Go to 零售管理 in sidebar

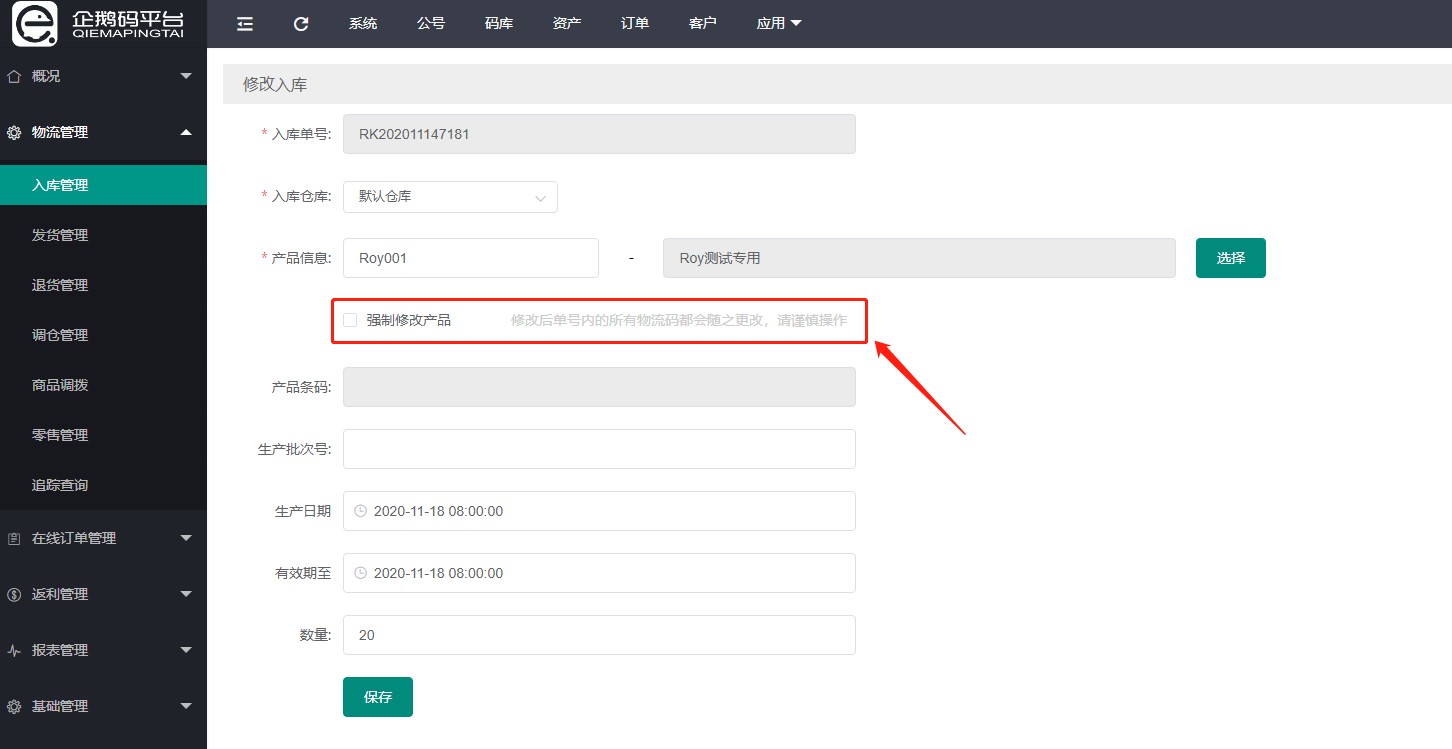(103, 435)
